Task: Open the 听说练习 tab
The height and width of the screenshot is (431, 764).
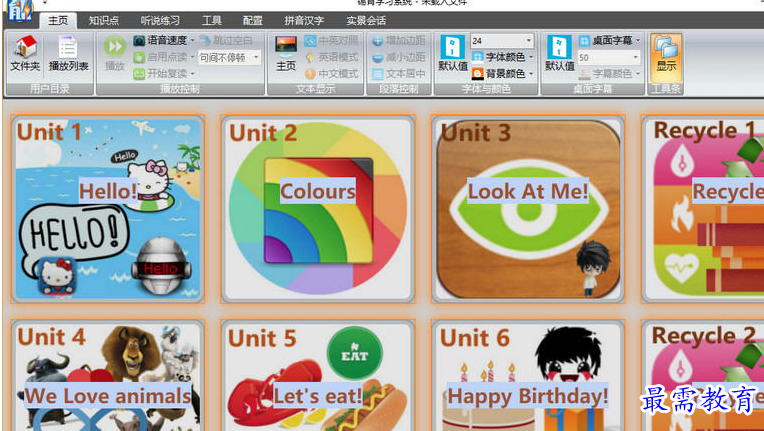Action: [160, 20]
